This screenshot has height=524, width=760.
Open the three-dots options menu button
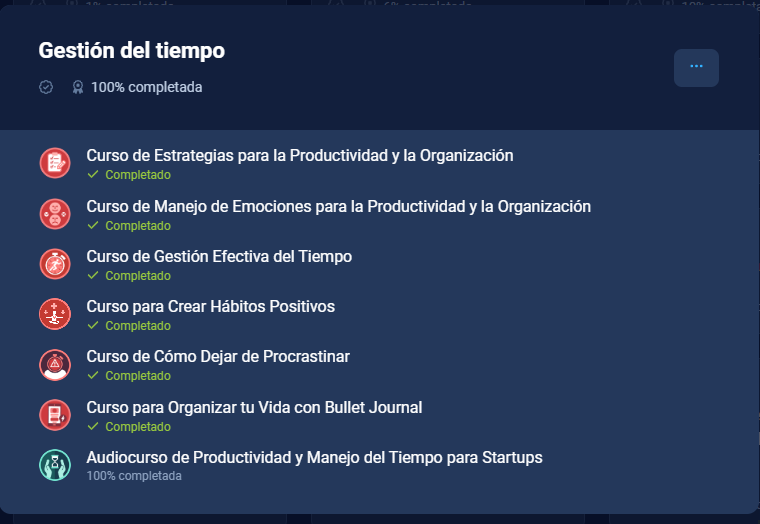click(x=696, y=68)
